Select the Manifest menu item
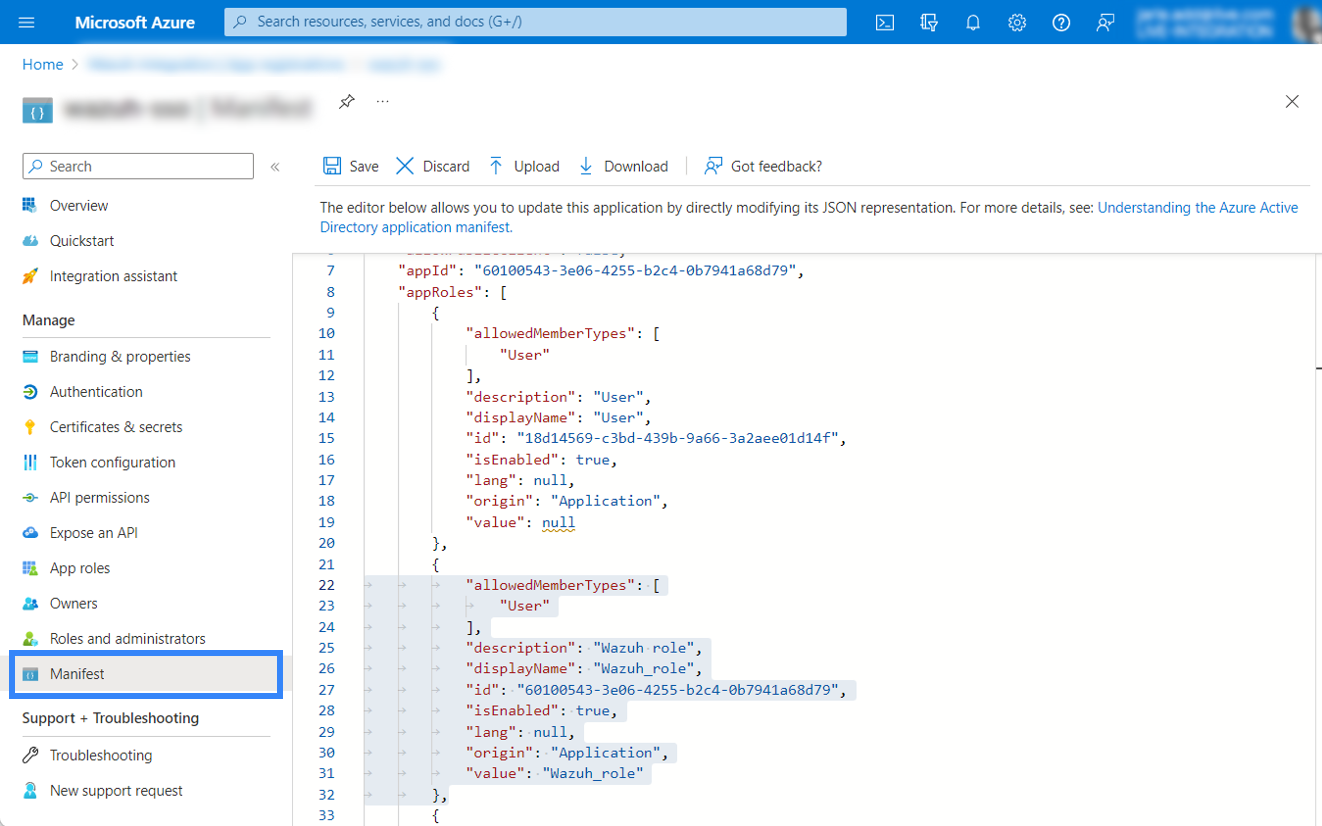Screen dimensions: 1322x826 [146, 674]
